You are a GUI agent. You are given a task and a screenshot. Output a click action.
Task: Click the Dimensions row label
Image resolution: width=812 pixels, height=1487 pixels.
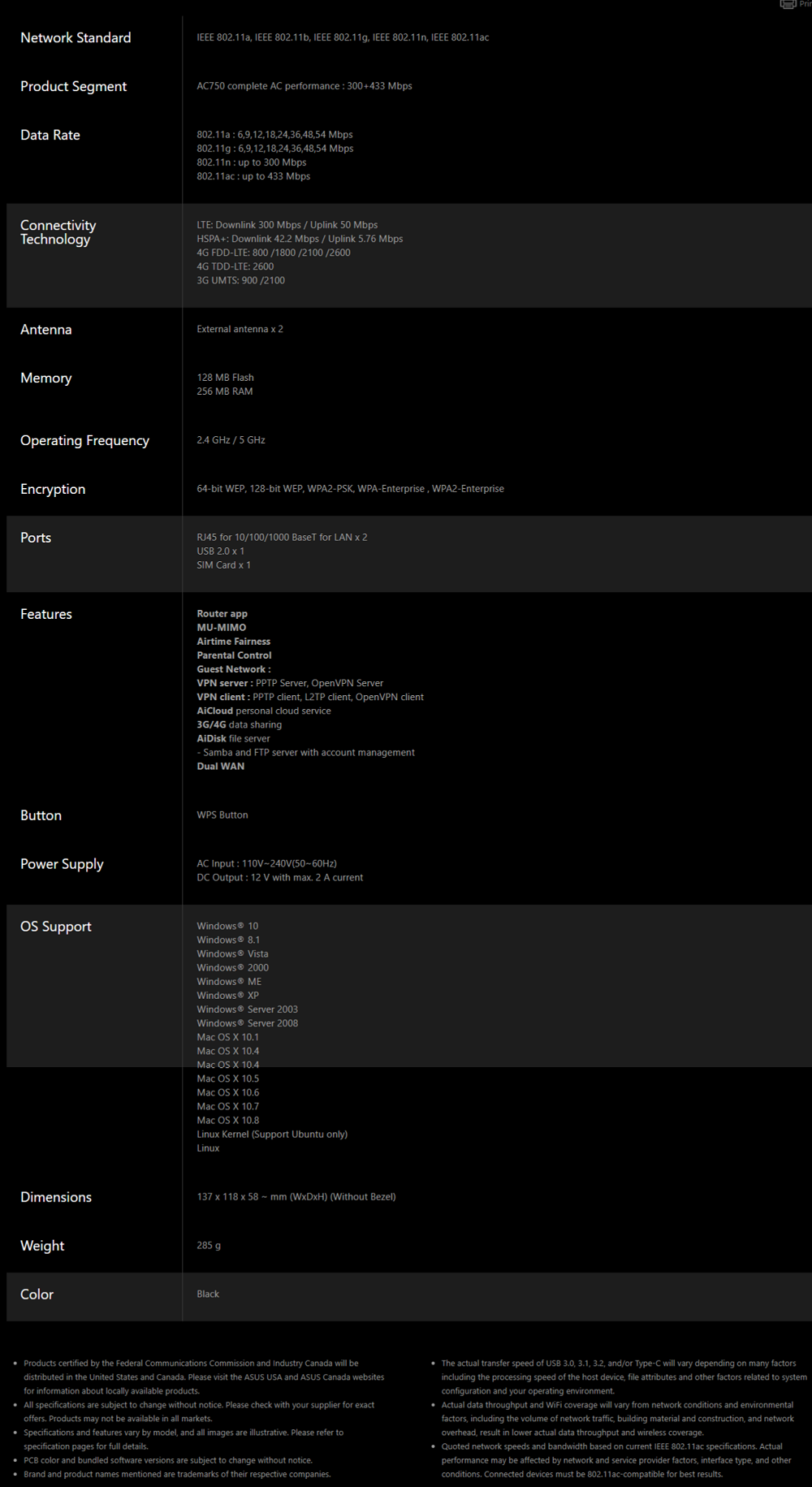pos(55,1197)
